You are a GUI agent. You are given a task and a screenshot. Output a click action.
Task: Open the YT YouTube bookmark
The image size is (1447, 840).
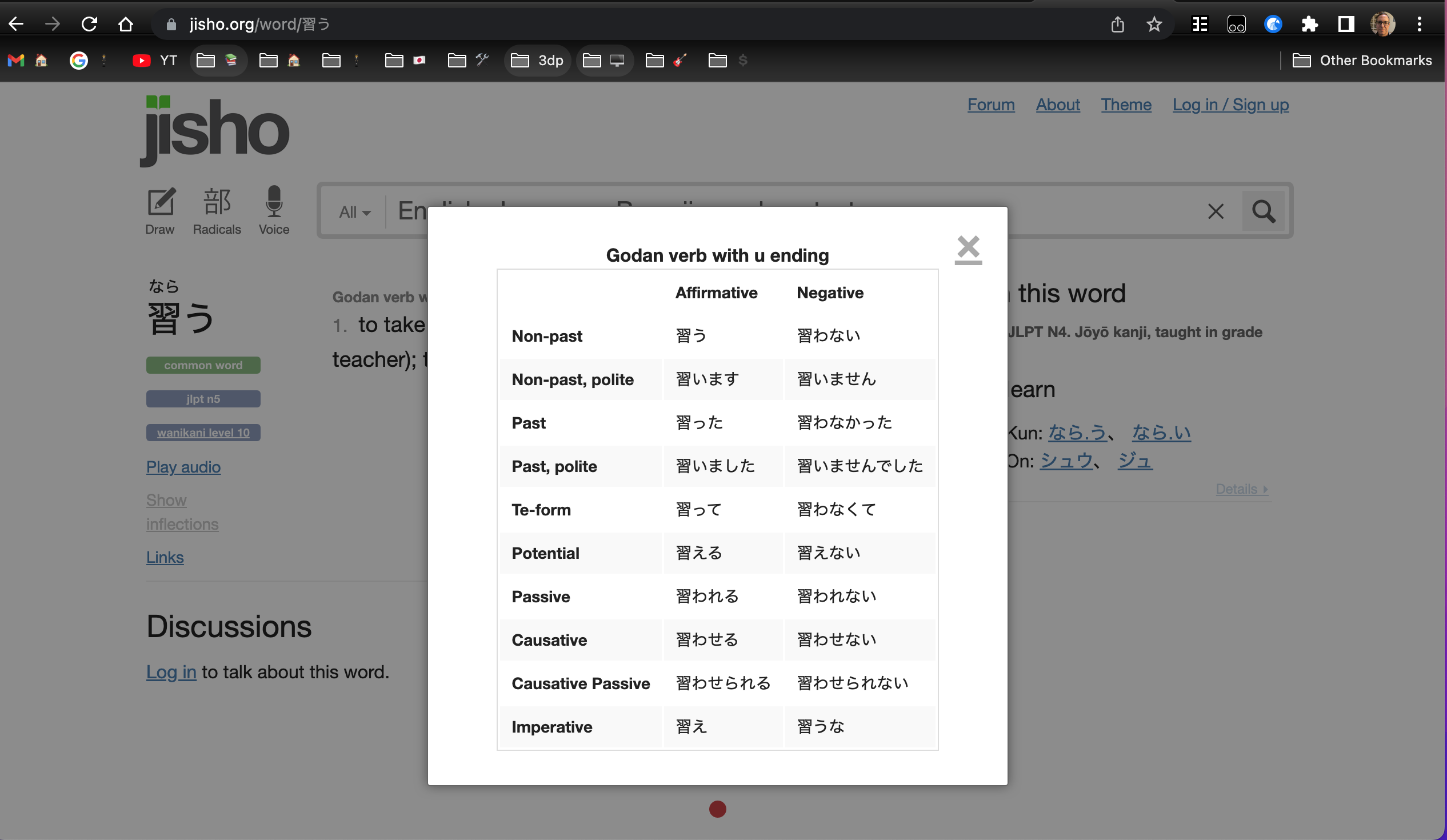(x=155, y=61)
